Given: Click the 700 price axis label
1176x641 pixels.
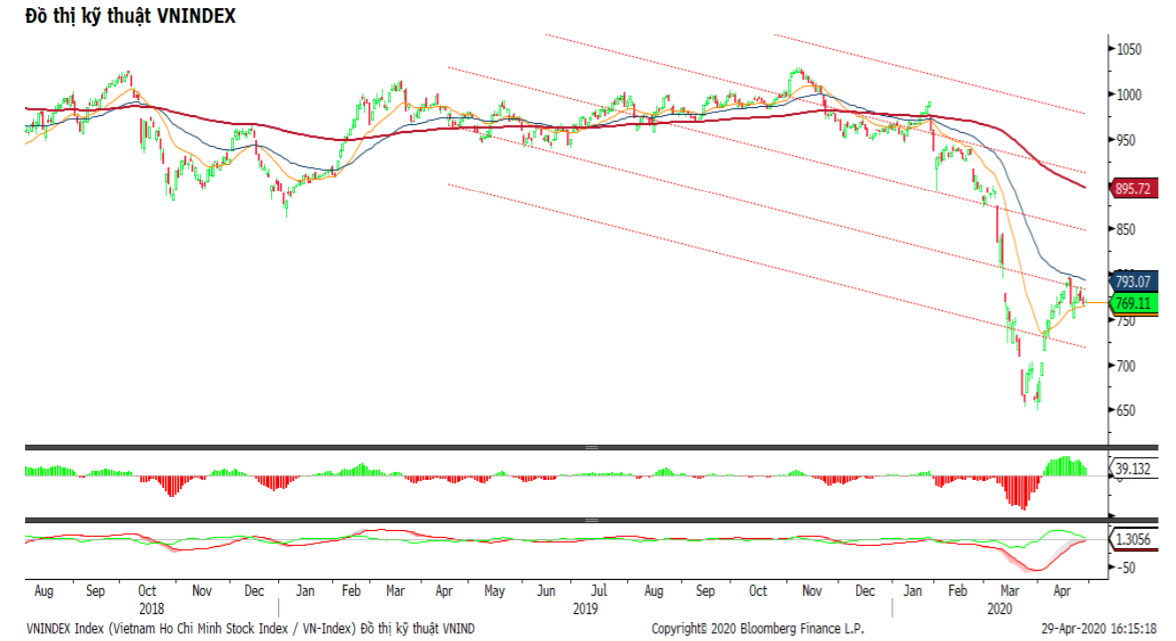Looking at the screenshot, I should 1126,366.
